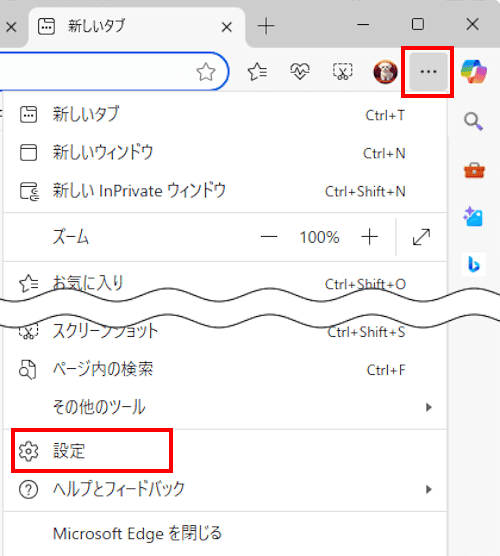This screenshot has height=556, width=500.
Task: Select ページ内の検索 menu item
Action: coord(225,369)
